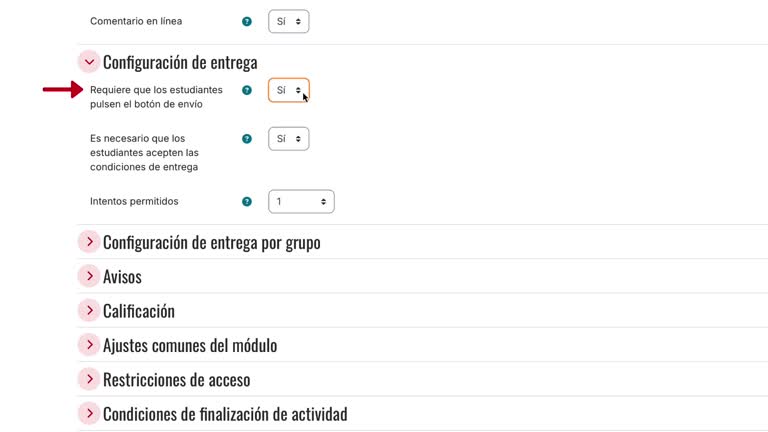Expand Restricciones de acceso chevron
The width and height of the screenshot is (768, 432).
tap(89, 379)
